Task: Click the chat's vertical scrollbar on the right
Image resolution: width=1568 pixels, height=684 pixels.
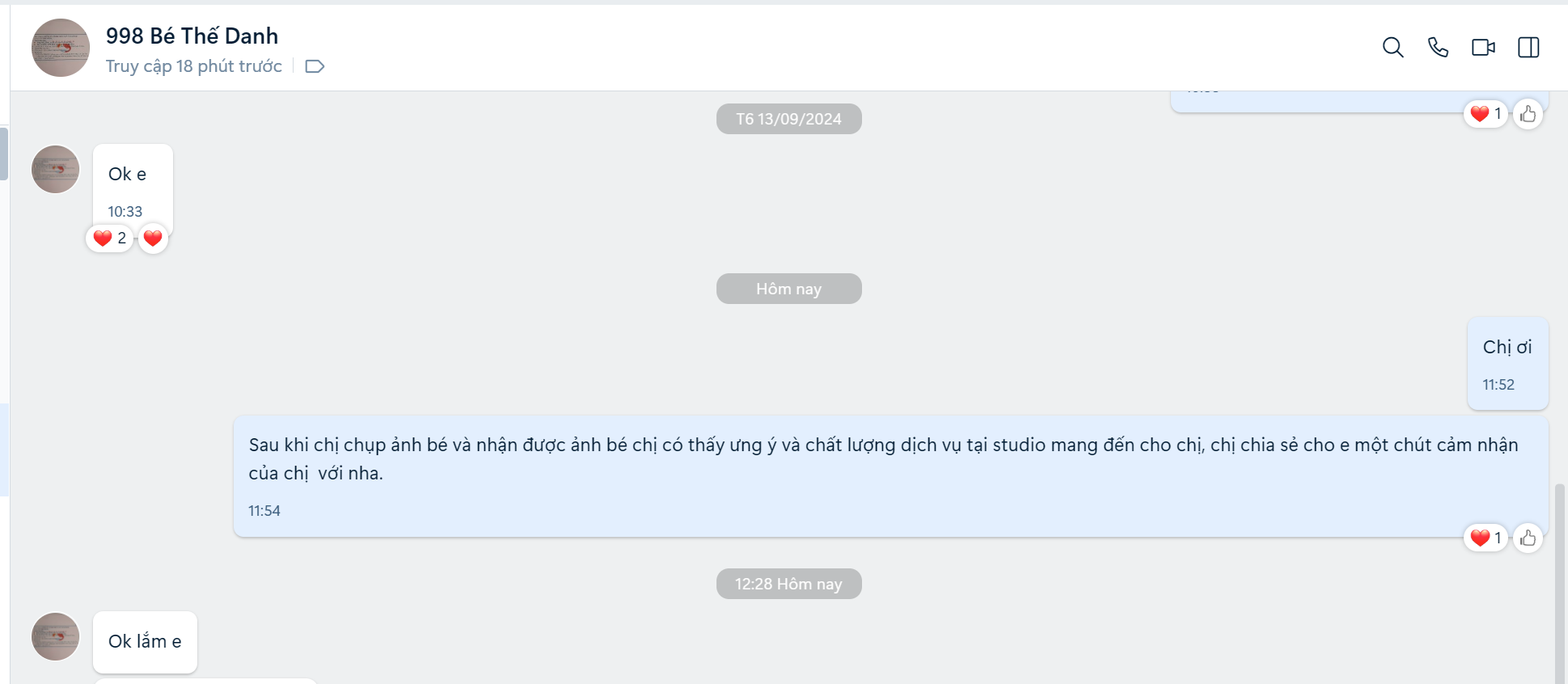Action: pos(1560,582)
